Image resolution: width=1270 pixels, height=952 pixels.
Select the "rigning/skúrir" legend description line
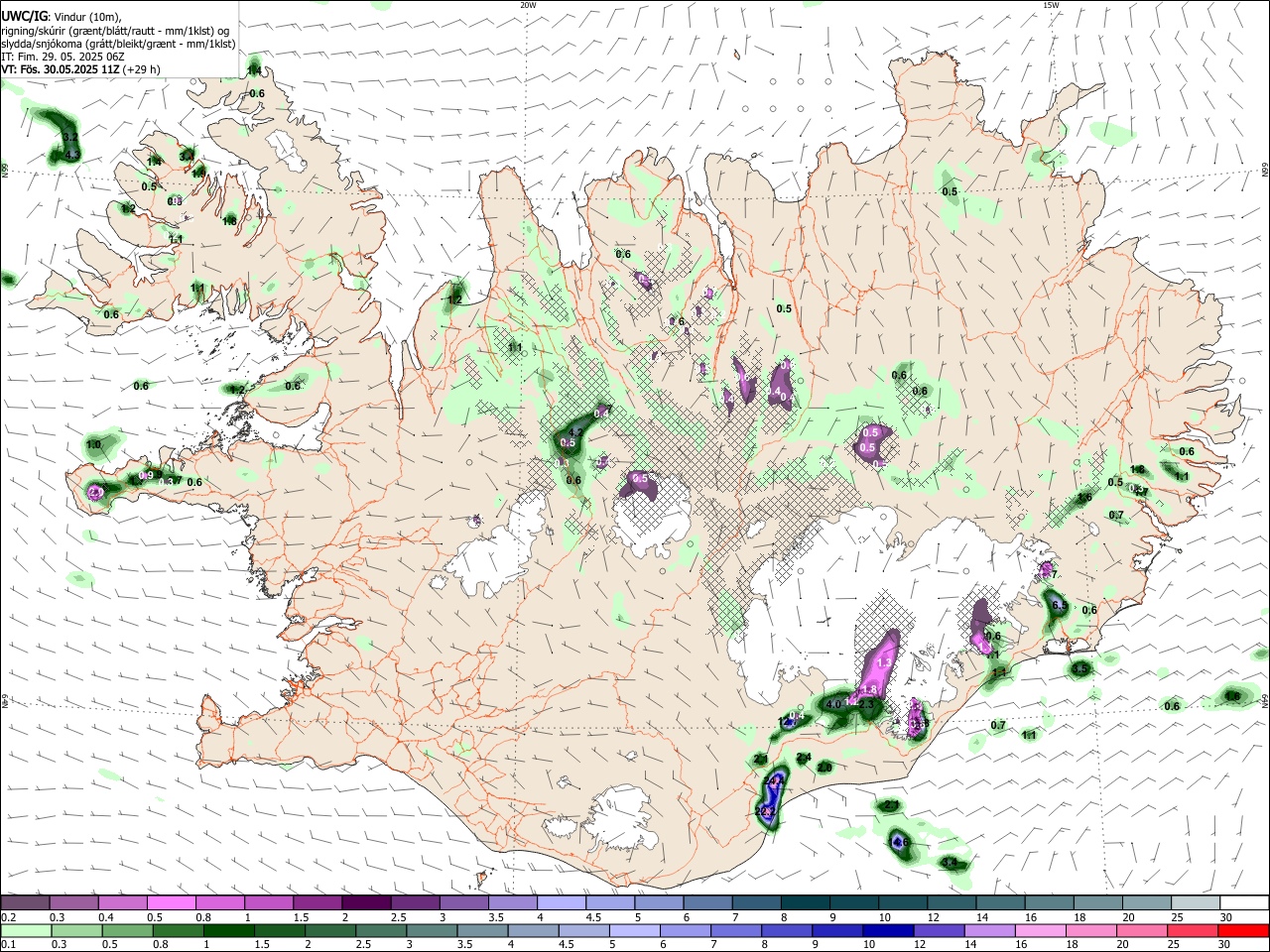point(117,31)
